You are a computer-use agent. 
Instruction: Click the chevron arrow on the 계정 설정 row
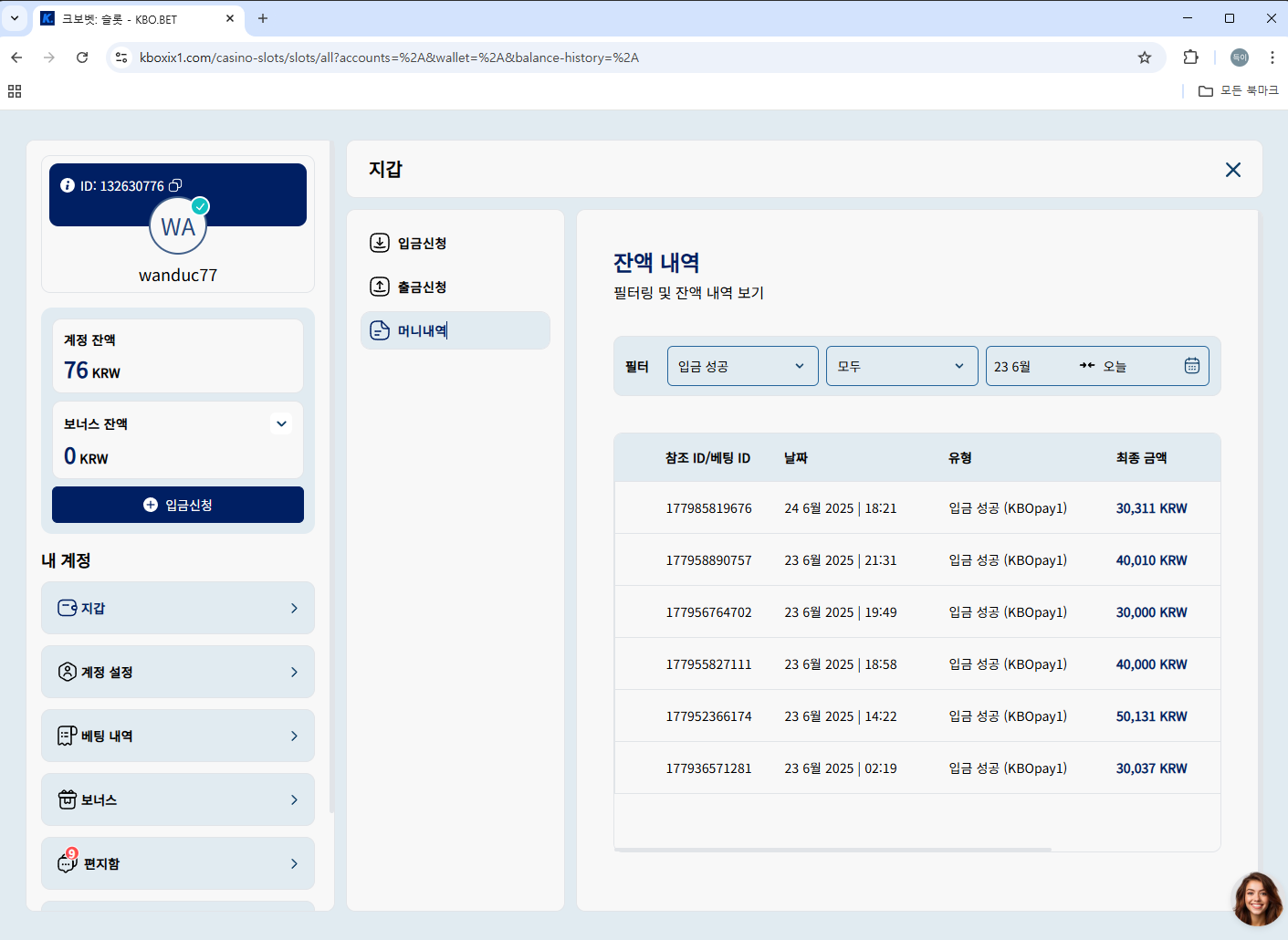(x=294, y=672)
